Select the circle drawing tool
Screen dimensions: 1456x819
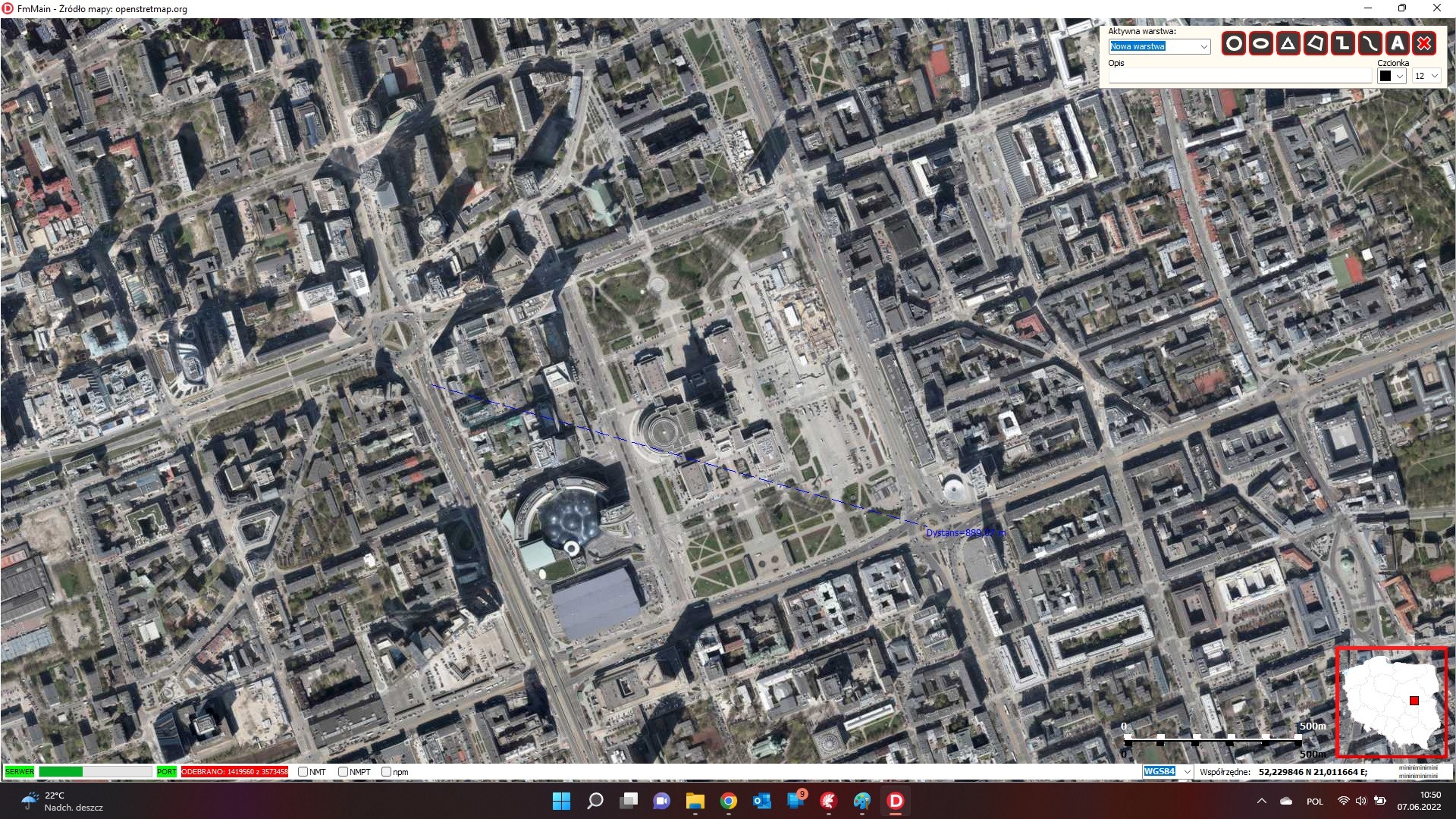pos(1235,44)
